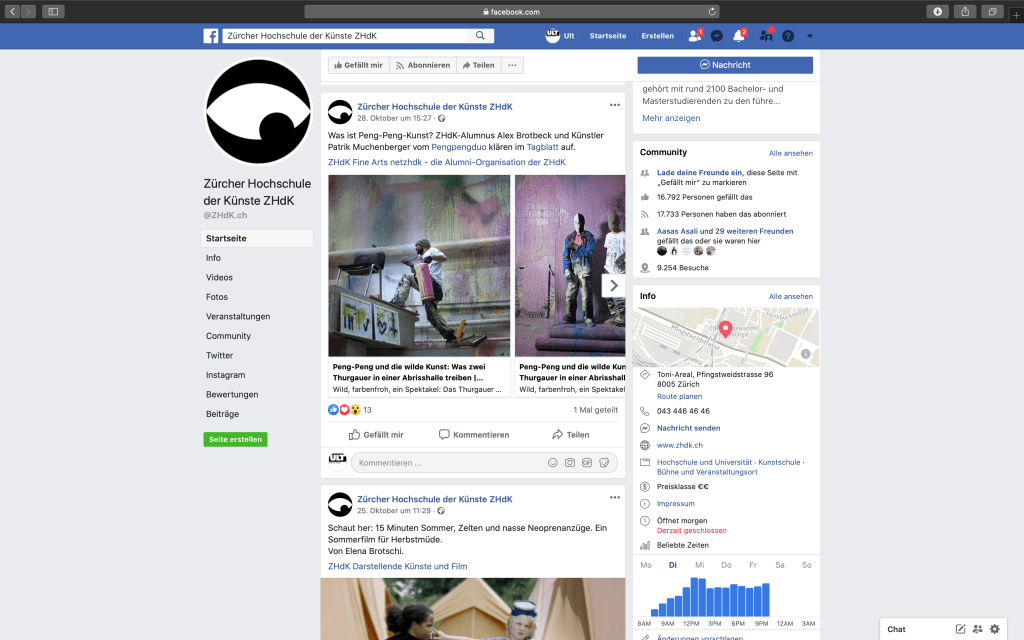Open chat settings gear icon
The height and width of the screenshot is (640, 1024).
click(994, 629)
